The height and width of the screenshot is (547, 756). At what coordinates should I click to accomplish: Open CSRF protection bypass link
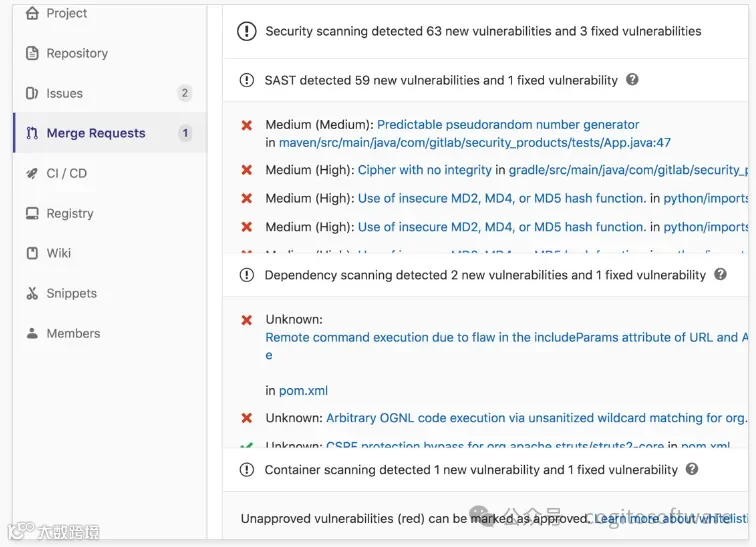coord(495,445)
